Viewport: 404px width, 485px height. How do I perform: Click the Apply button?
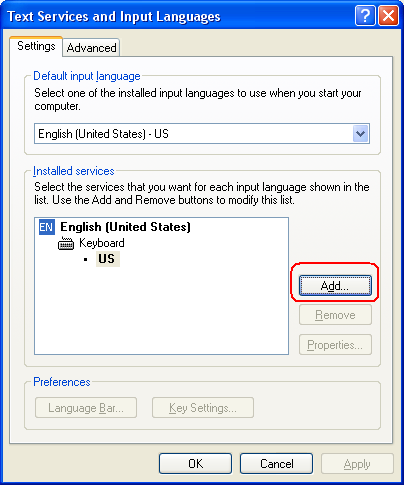(x=357, y=464)
